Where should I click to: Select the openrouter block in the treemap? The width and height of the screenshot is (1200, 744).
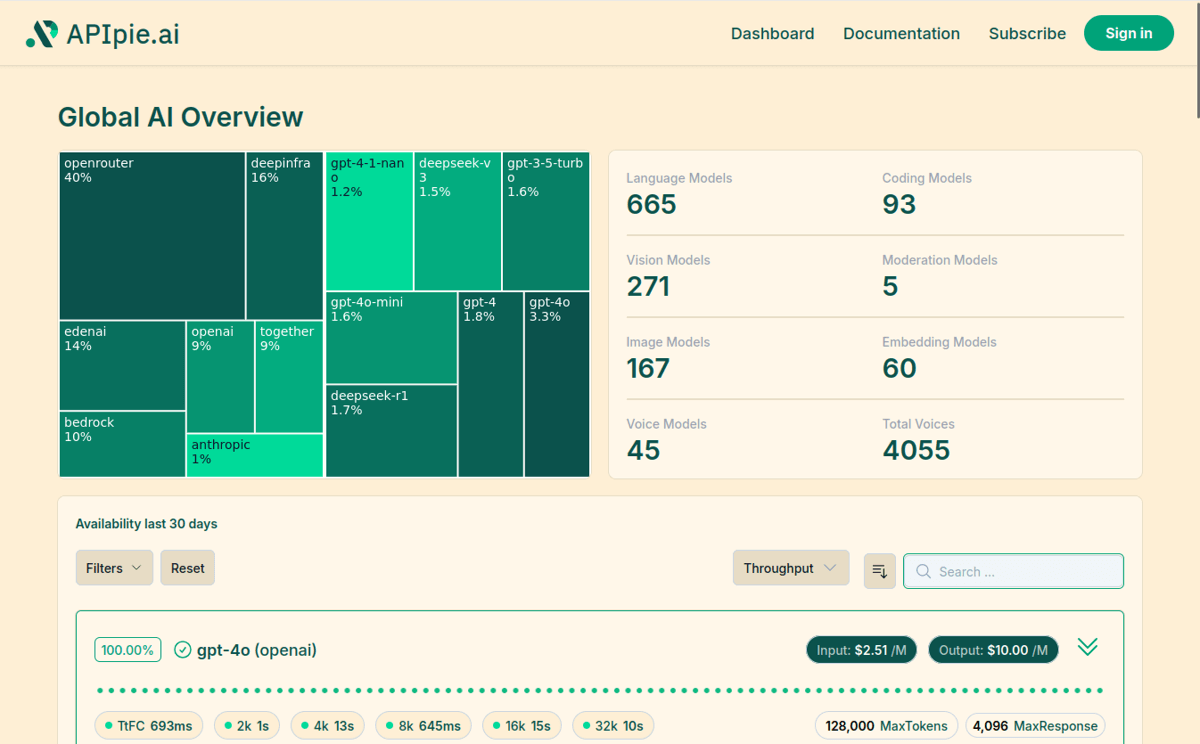pyautogui.click(x=150, y=235)
